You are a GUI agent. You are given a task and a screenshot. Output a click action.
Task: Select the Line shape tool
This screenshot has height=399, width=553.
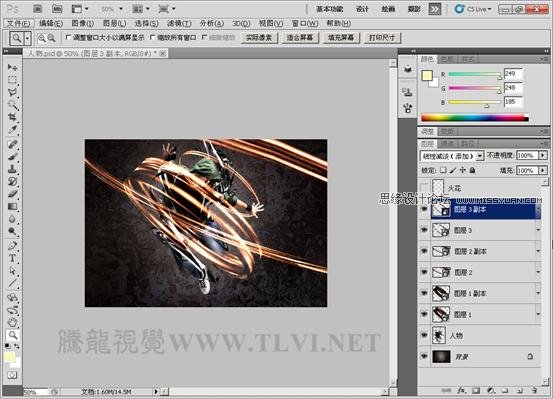click(x=13, y=283)
